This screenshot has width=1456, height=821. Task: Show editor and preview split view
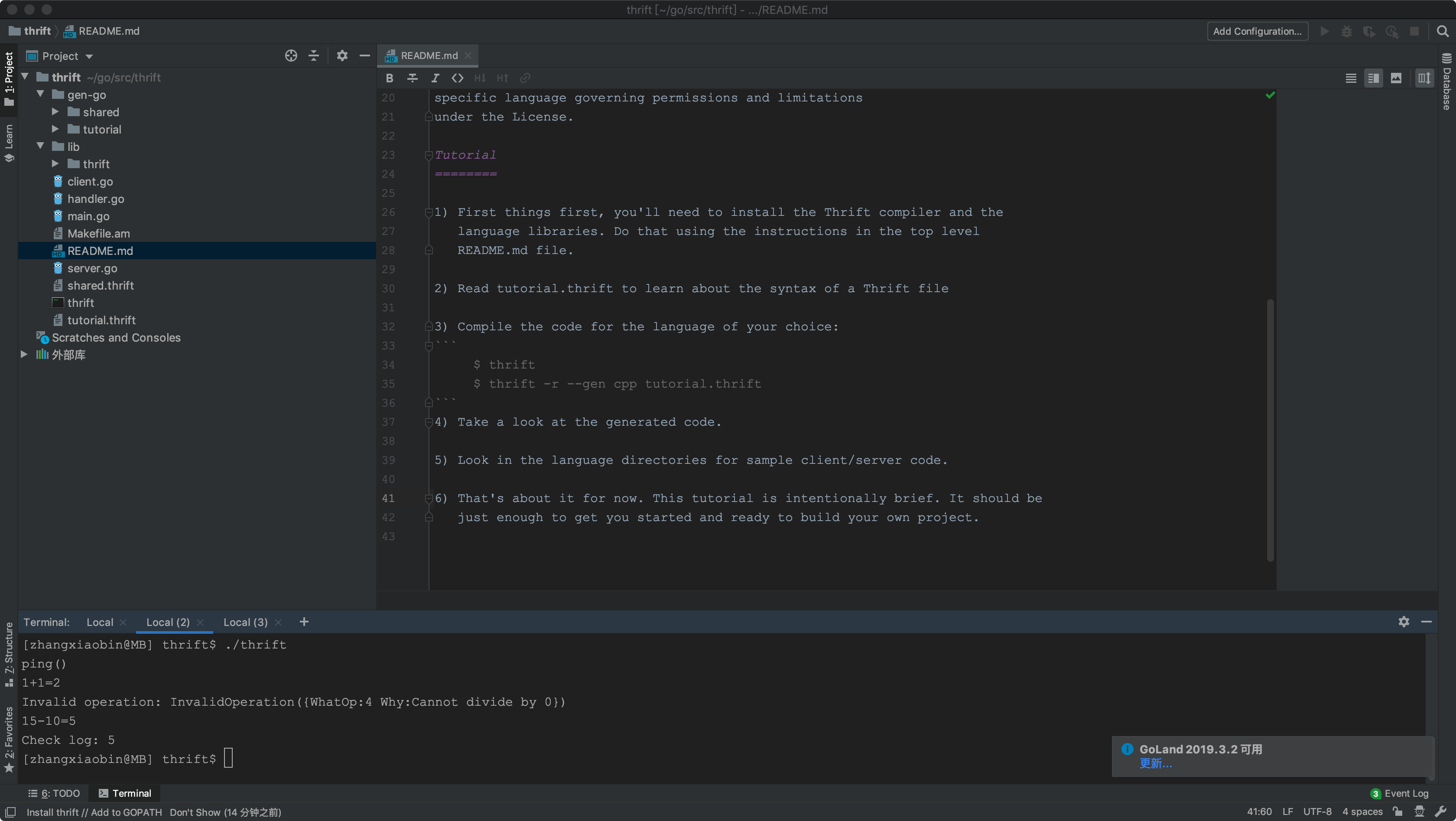pyautogui.click(x=1374, y=78)
